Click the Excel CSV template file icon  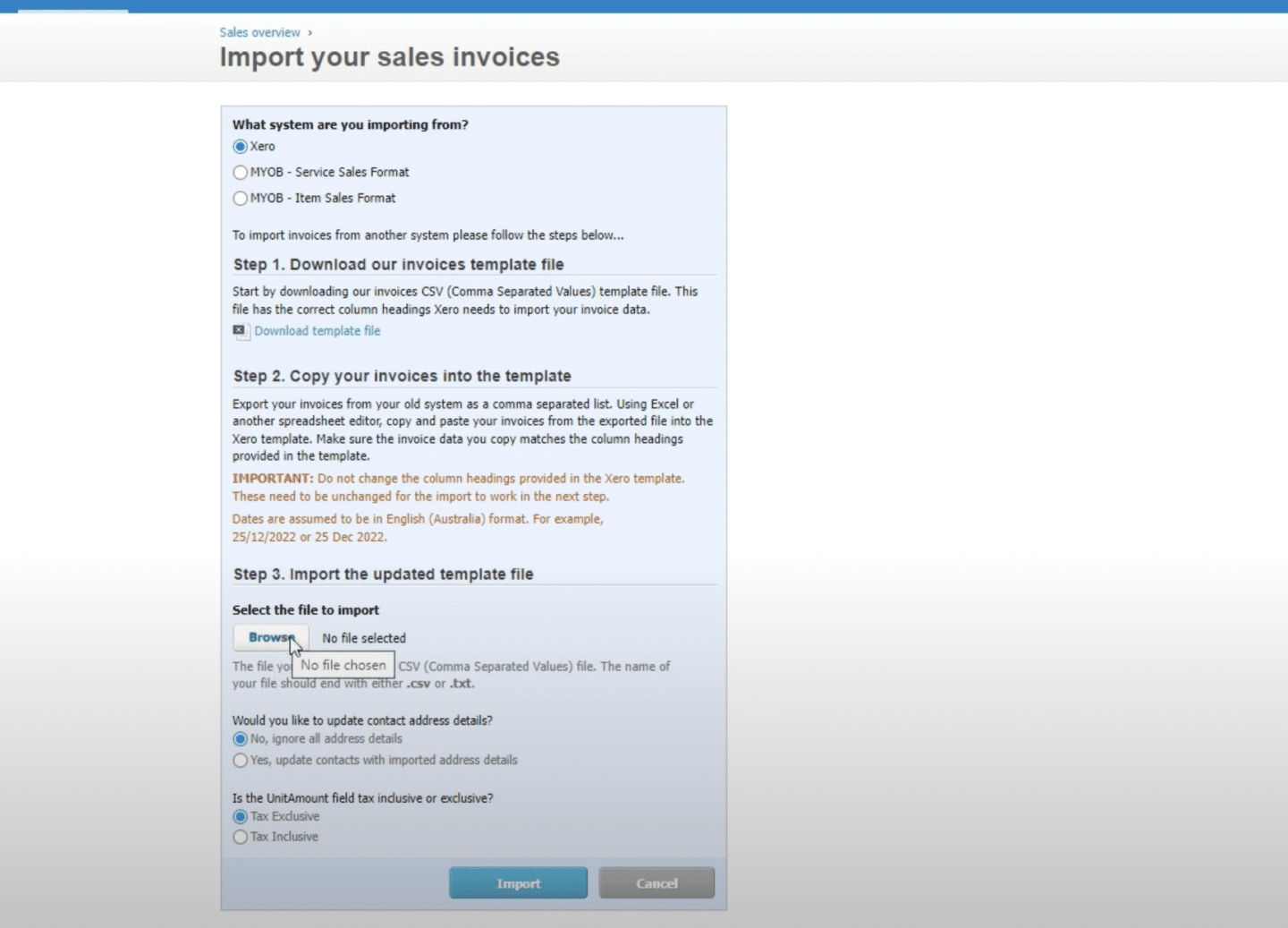[240, 331]
